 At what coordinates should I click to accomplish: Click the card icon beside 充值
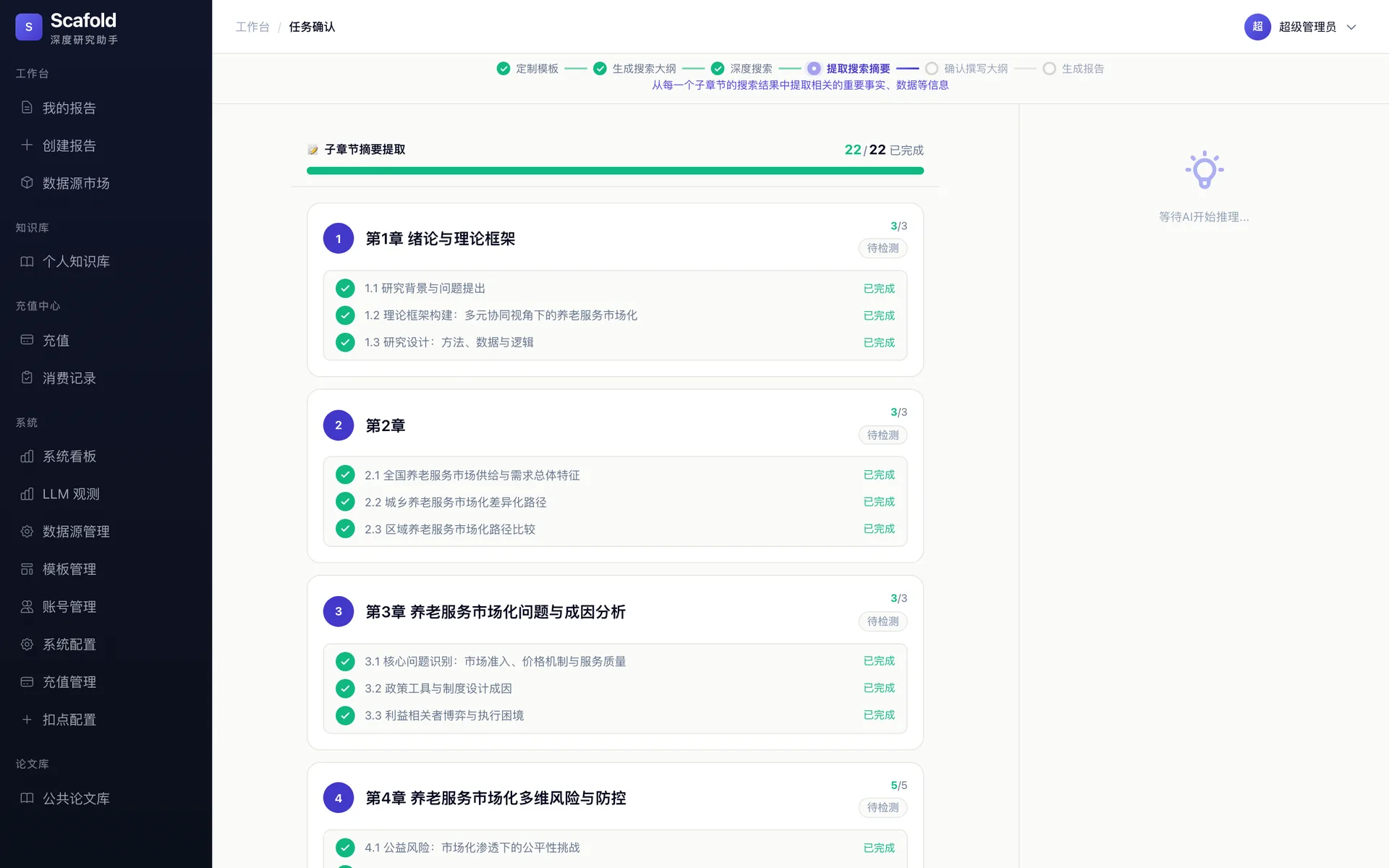point(27,340)
